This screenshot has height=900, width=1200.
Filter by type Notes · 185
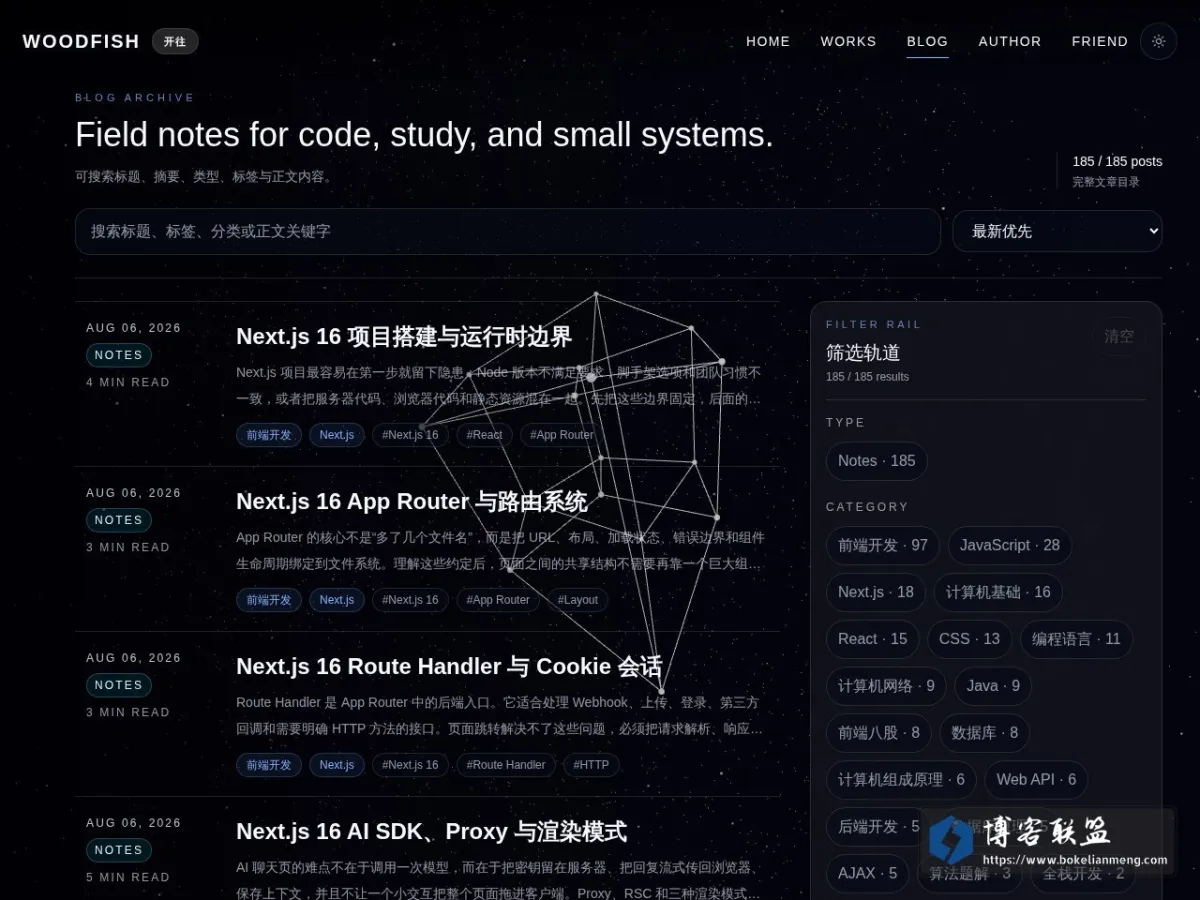click(877, 461)
